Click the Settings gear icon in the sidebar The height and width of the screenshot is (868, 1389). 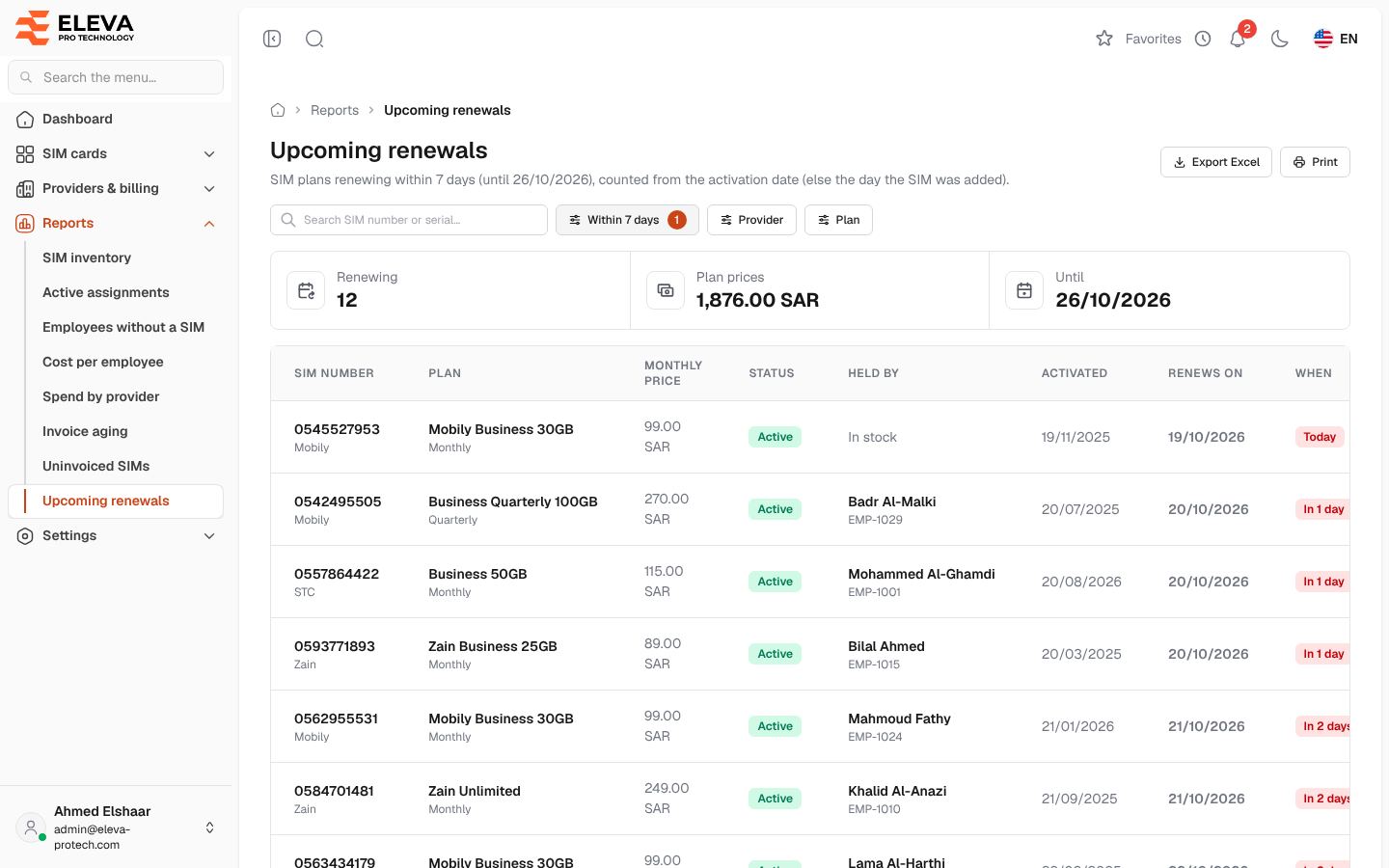25,535
